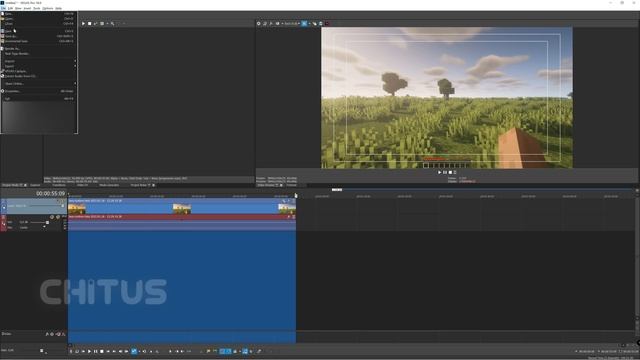The width and height of the screenshot is (640, 360).
Task: Toggle Enable Snapping in timeline toolbar
Action: pos(222,351)
